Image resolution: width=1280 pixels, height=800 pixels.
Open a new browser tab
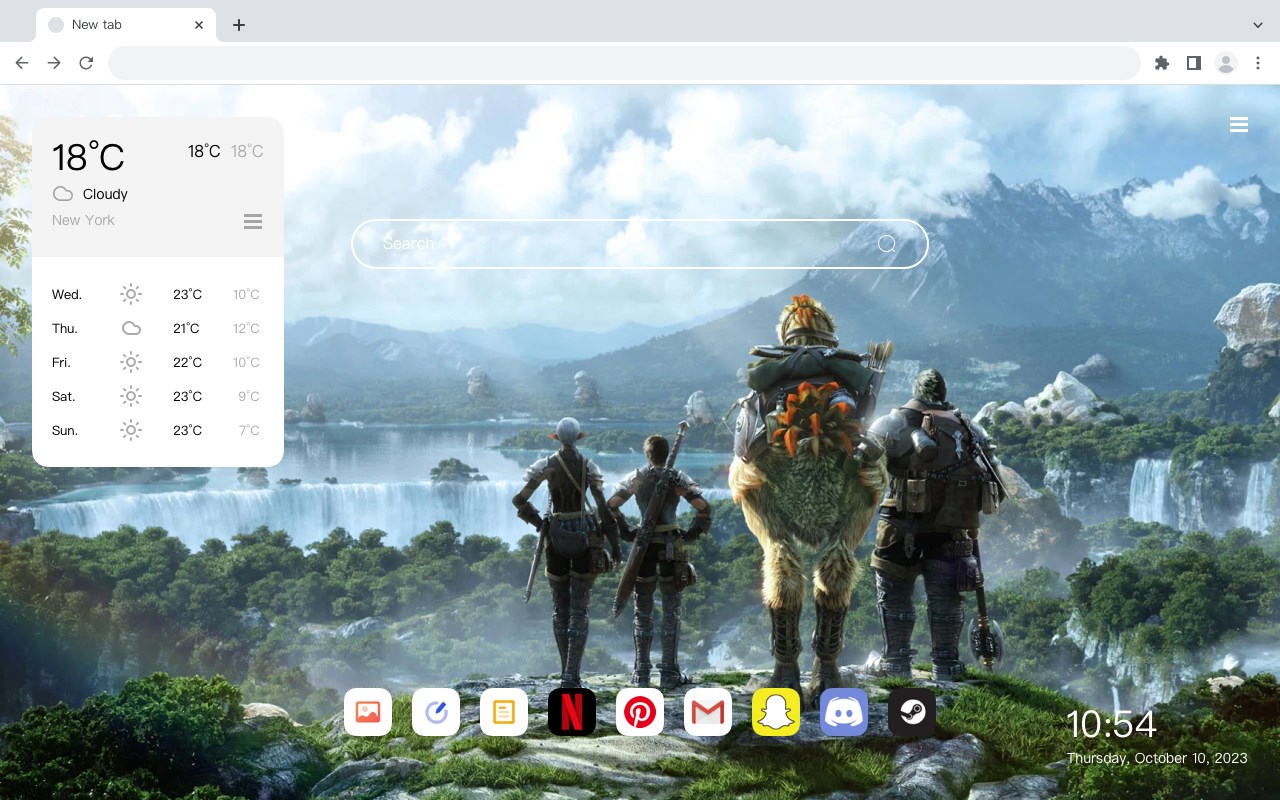point(238,25)
